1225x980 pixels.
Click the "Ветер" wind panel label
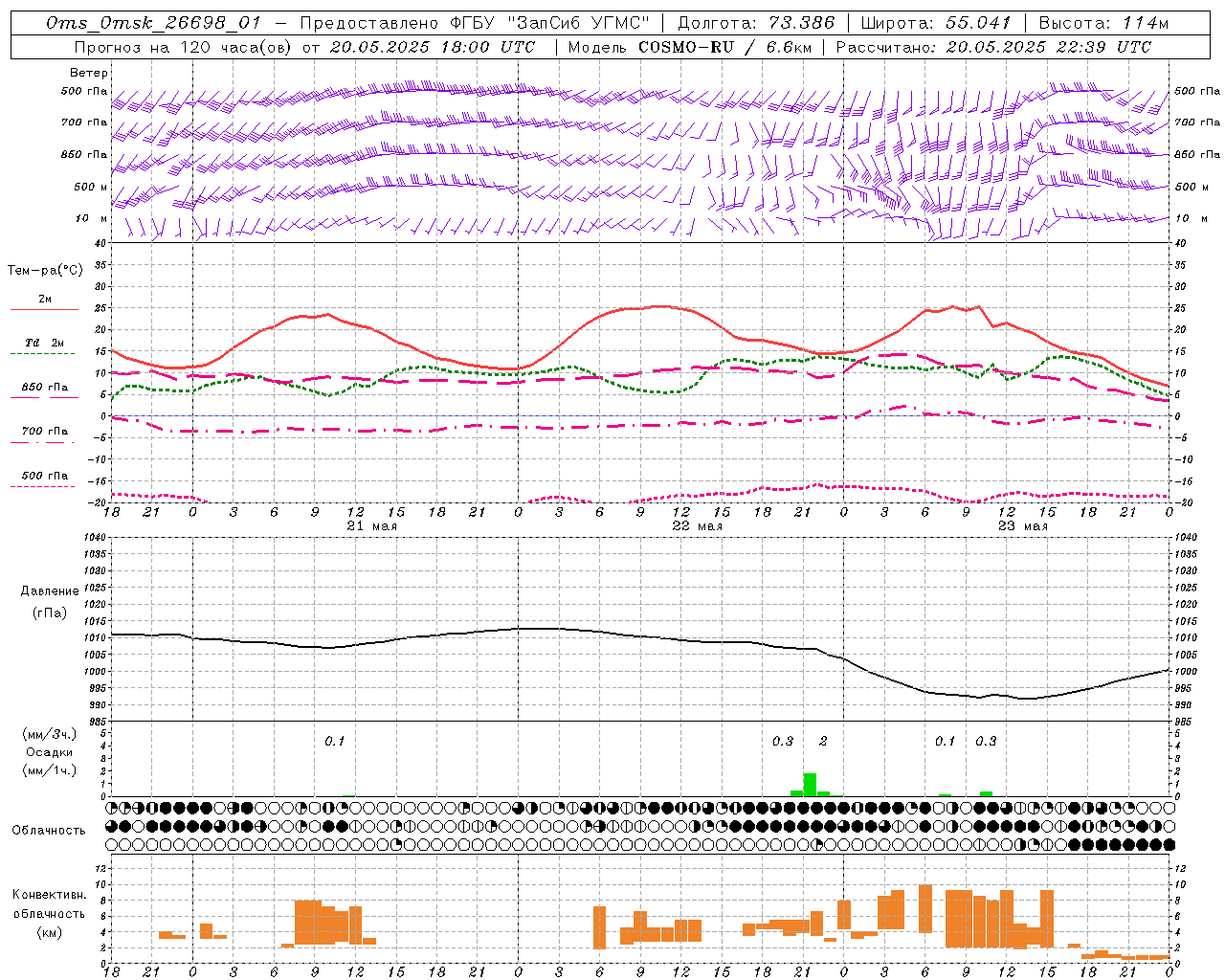[89, 73]
